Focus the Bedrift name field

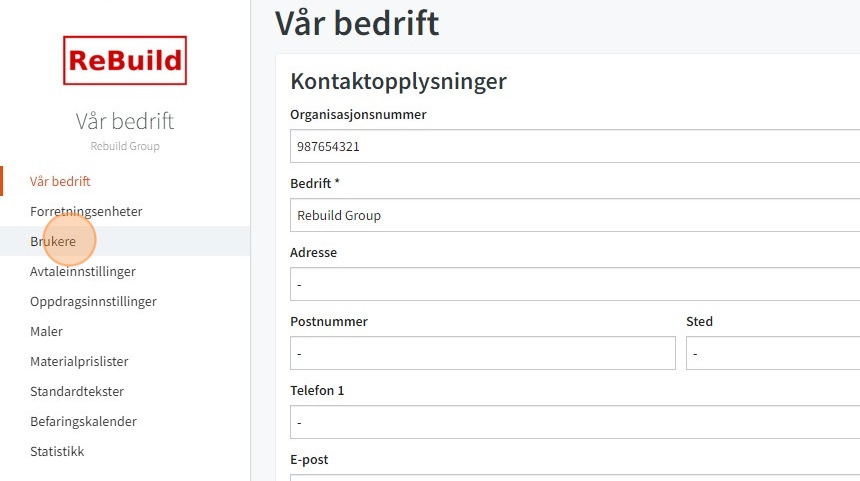pos(575,216)
